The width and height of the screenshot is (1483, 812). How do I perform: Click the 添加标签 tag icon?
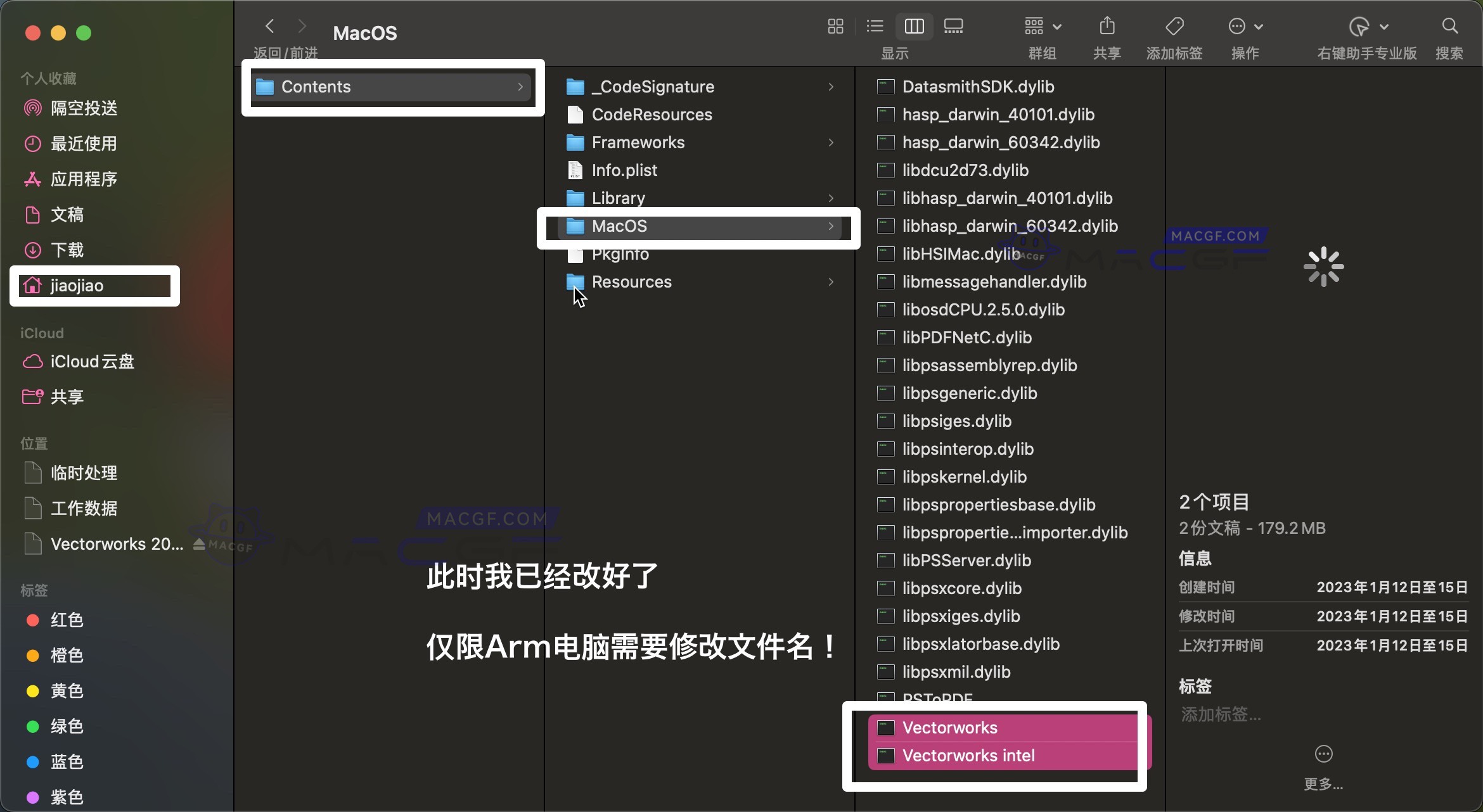pyautogui.click(x=1174, y=27)
